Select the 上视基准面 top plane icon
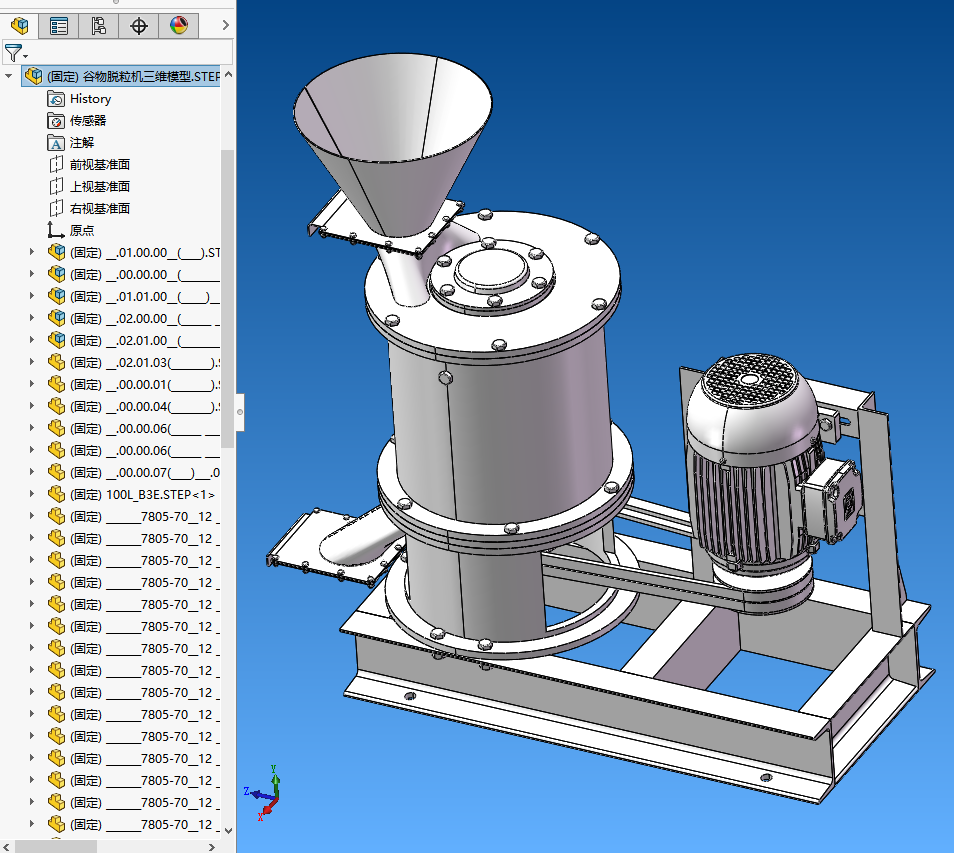The image size is (954, 853). point(56,187)
